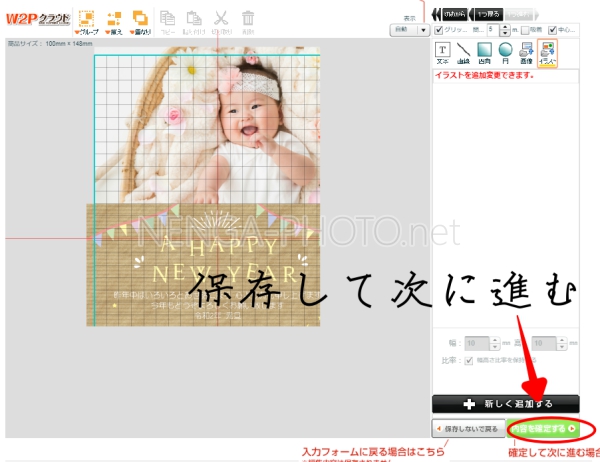600x462 pixels.
Task: Select the 文字 (text) tool
Action: [x=442, y=53]
